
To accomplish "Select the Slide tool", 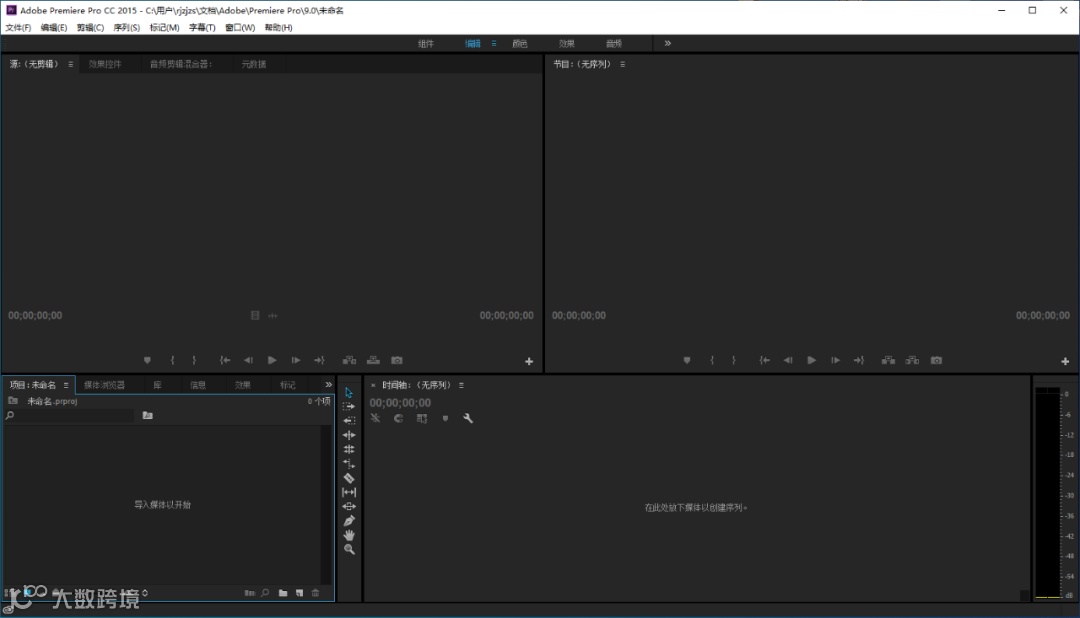I will point(349,506).
